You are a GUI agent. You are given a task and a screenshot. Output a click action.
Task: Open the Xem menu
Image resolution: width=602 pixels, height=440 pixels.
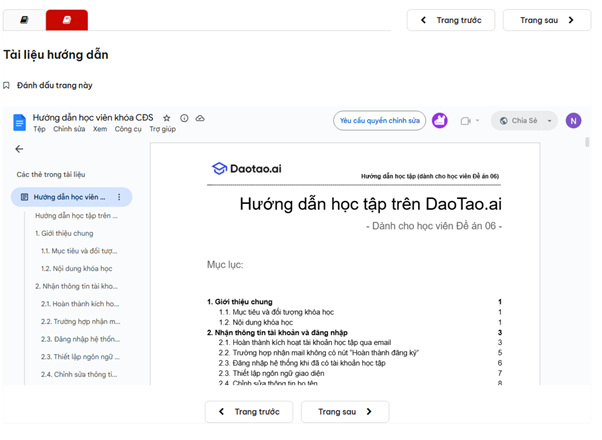[100, 129]
